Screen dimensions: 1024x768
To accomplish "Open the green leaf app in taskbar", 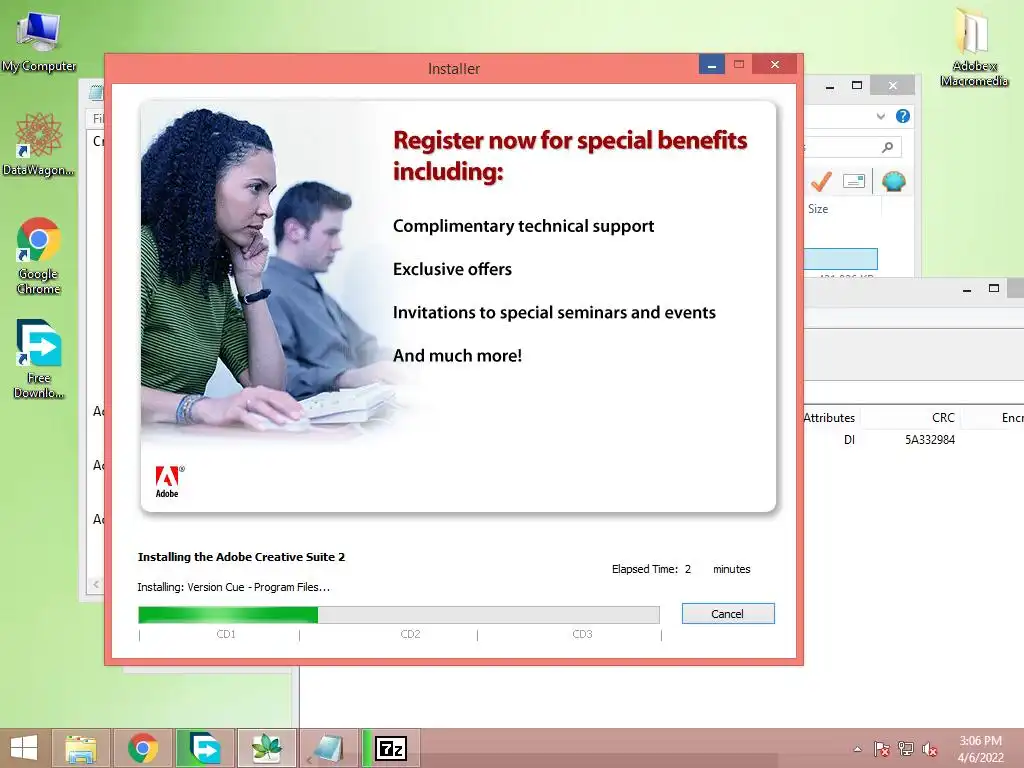I will (x=266, y=748).
